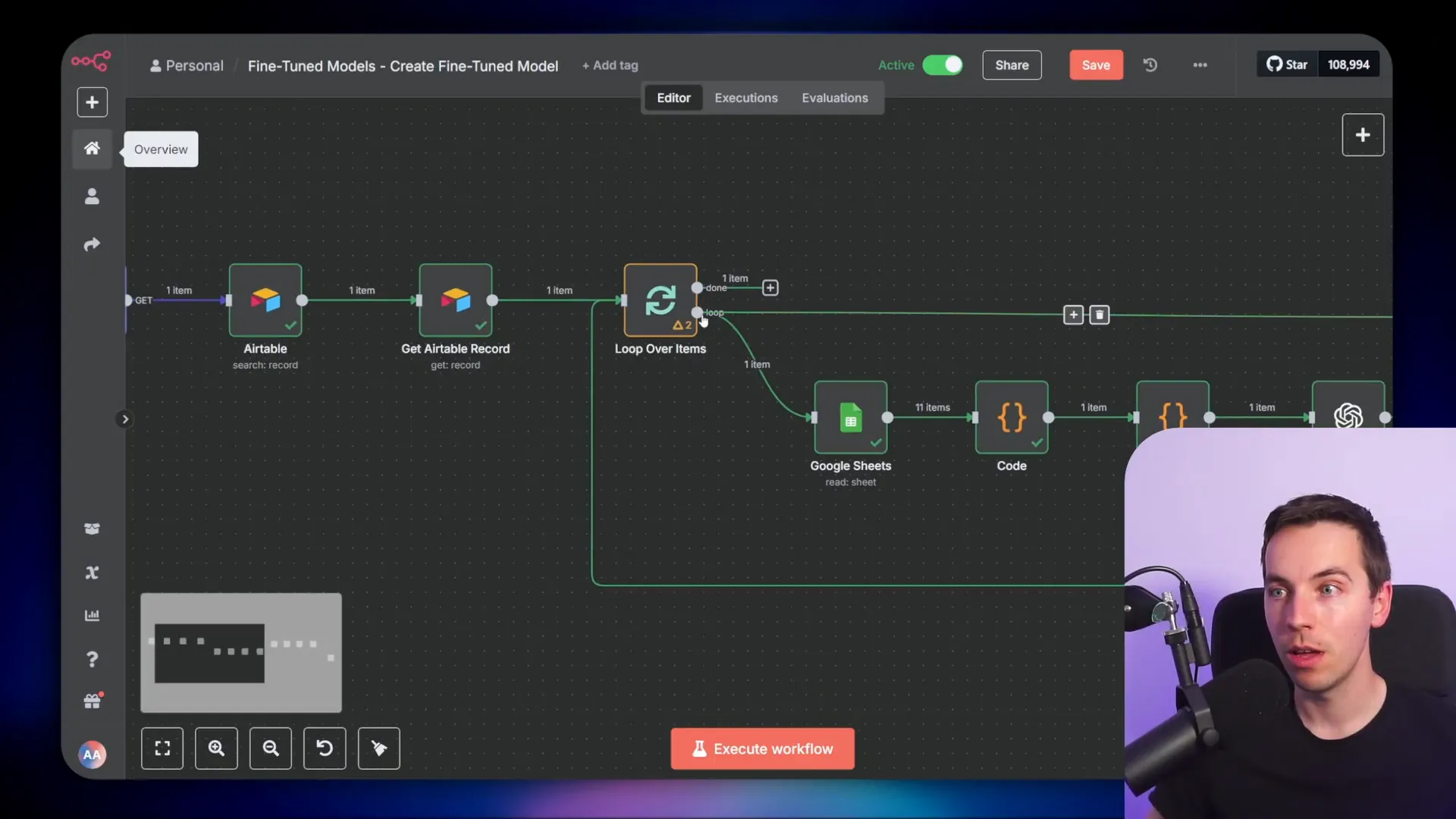
Task: Open the gift what's new icon
Action: click(92, 701)
